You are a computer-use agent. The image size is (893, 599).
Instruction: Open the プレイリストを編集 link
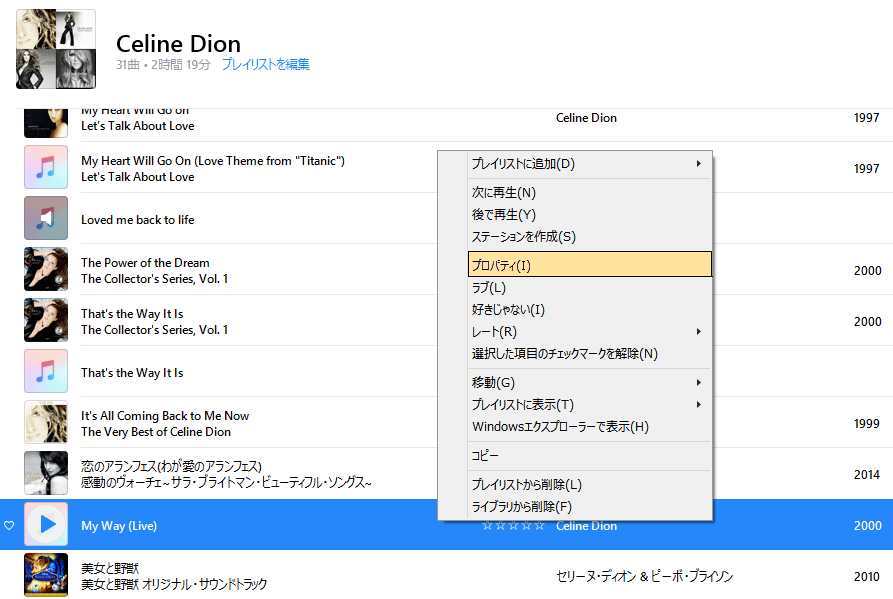click(x=265, y=64)
